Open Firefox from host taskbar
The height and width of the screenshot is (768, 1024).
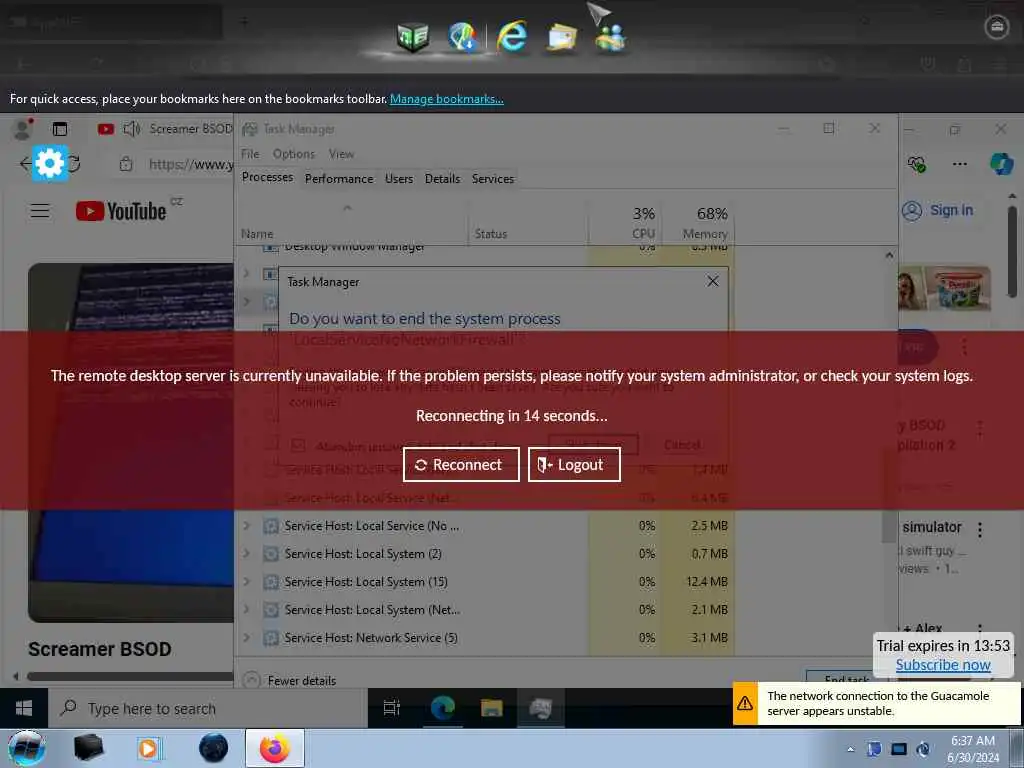tap(275, 748)
